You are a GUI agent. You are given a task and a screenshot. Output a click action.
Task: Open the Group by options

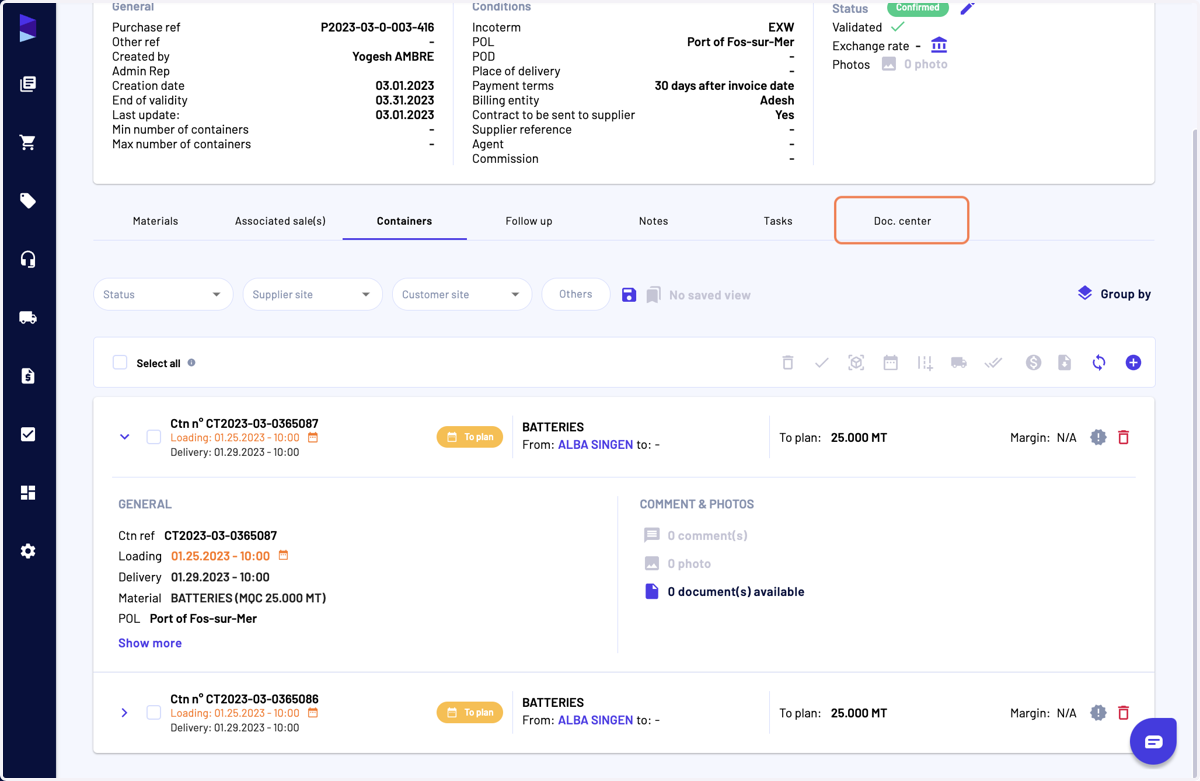coord(1114,294)
